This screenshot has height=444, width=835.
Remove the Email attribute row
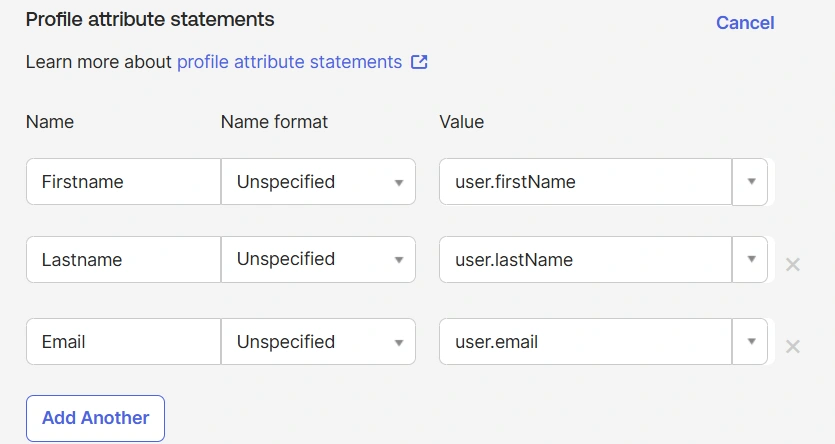pyautogui.click(x=792, y=347)
